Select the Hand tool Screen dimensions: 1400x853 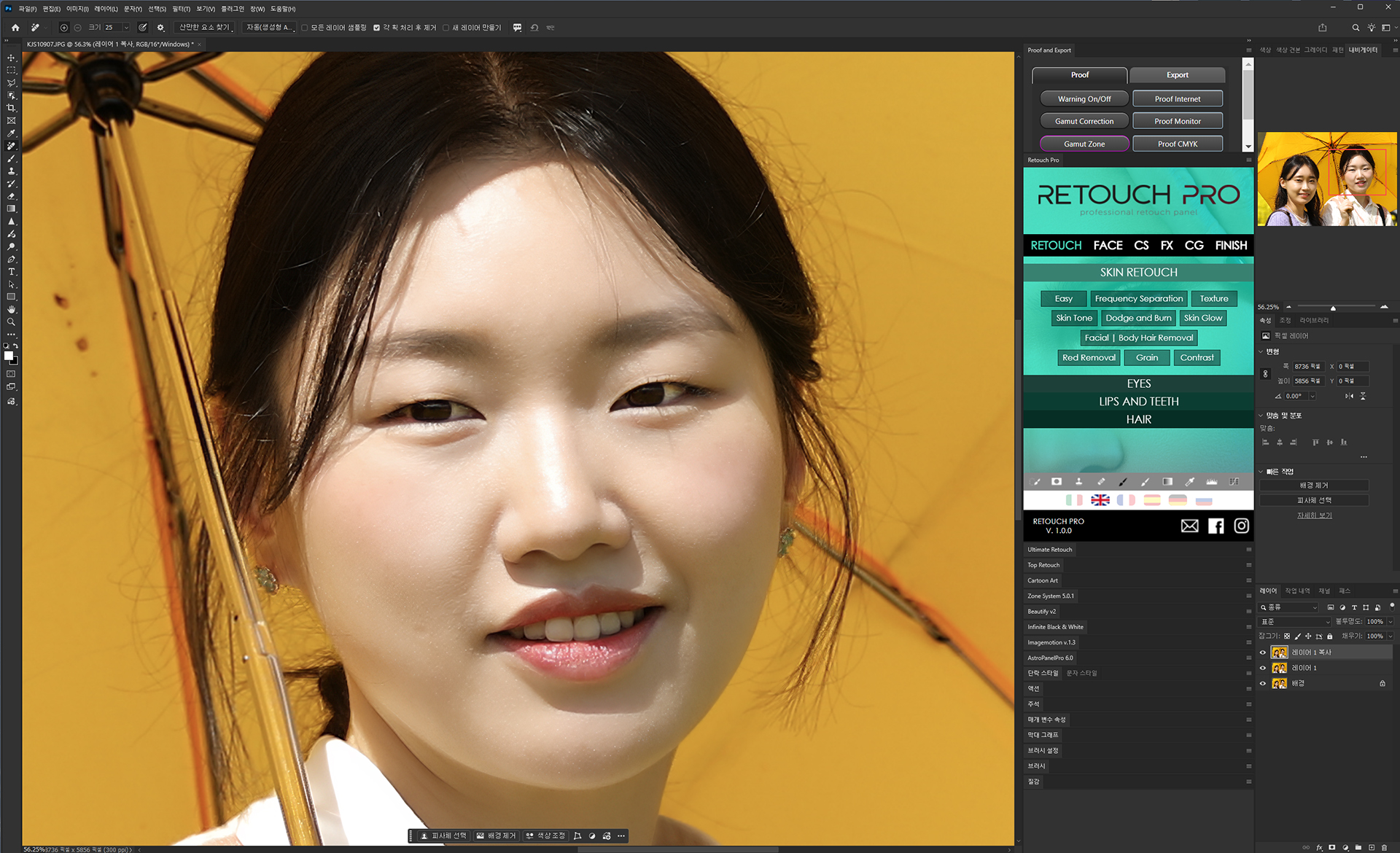click(x=11, y=309)
